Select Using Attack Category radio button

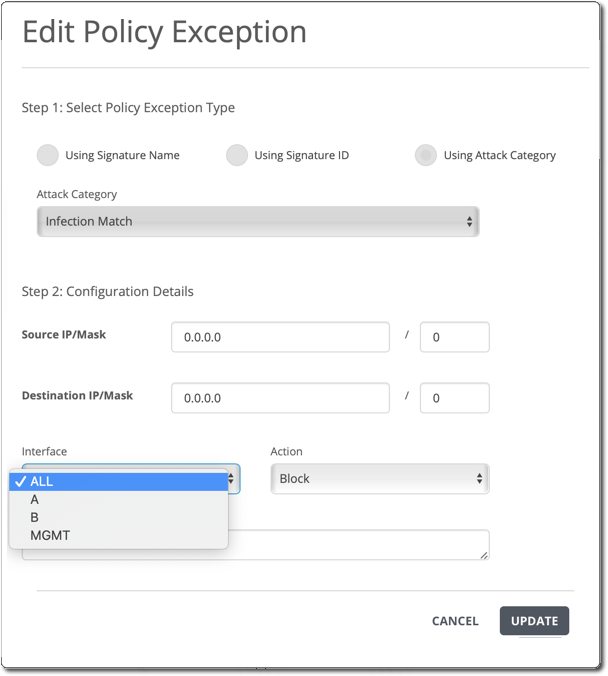(426, 155)
